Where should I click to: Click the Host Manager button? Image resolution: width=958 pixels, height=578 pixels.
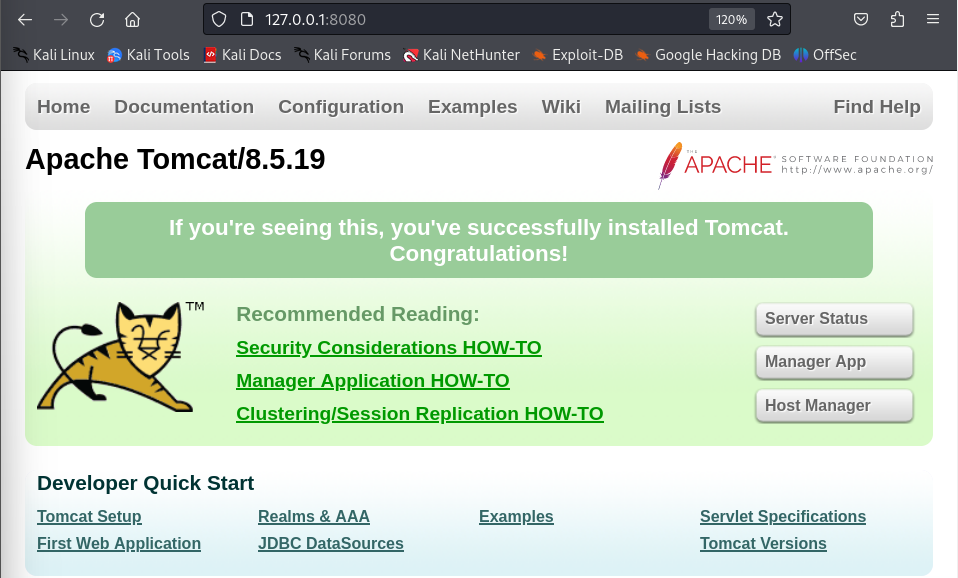pyautogui.click(x=834, y=406)
